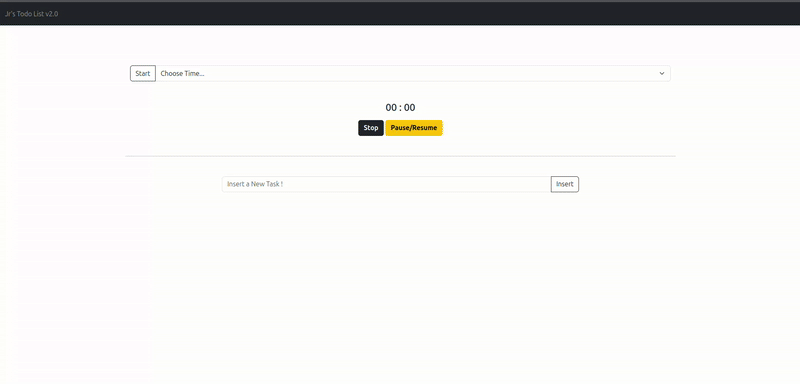Click the Start timer button
Image resolution: width=800 pixels, height=384 pixels.
[143, 73]
